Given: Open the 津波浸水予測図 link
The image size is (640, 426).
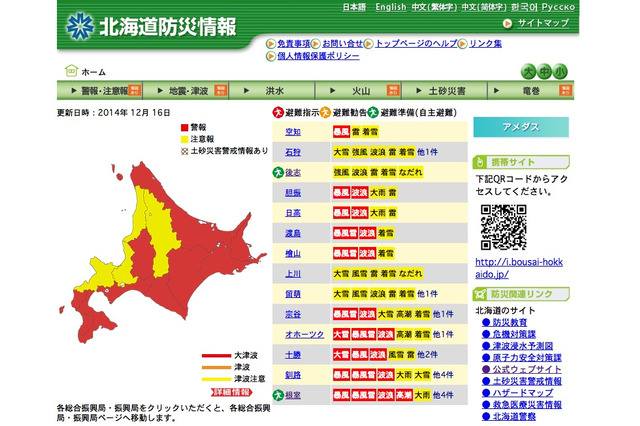Looking at the screenshot, I should [x=522, y=346].
